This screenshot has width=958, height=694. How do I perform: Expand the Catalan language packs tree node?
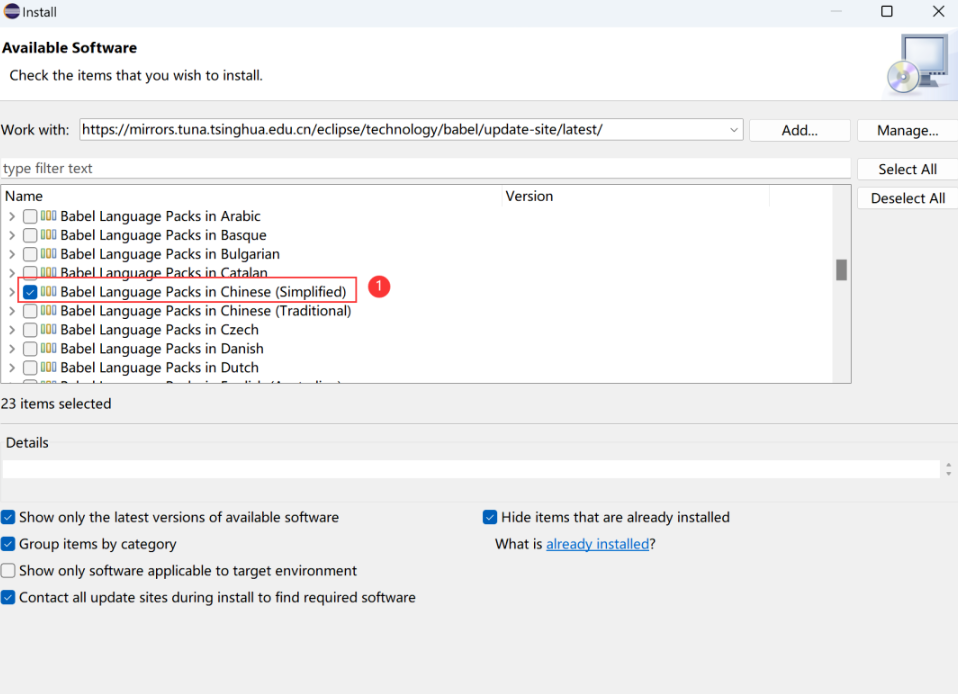click(x=12, y=272)
